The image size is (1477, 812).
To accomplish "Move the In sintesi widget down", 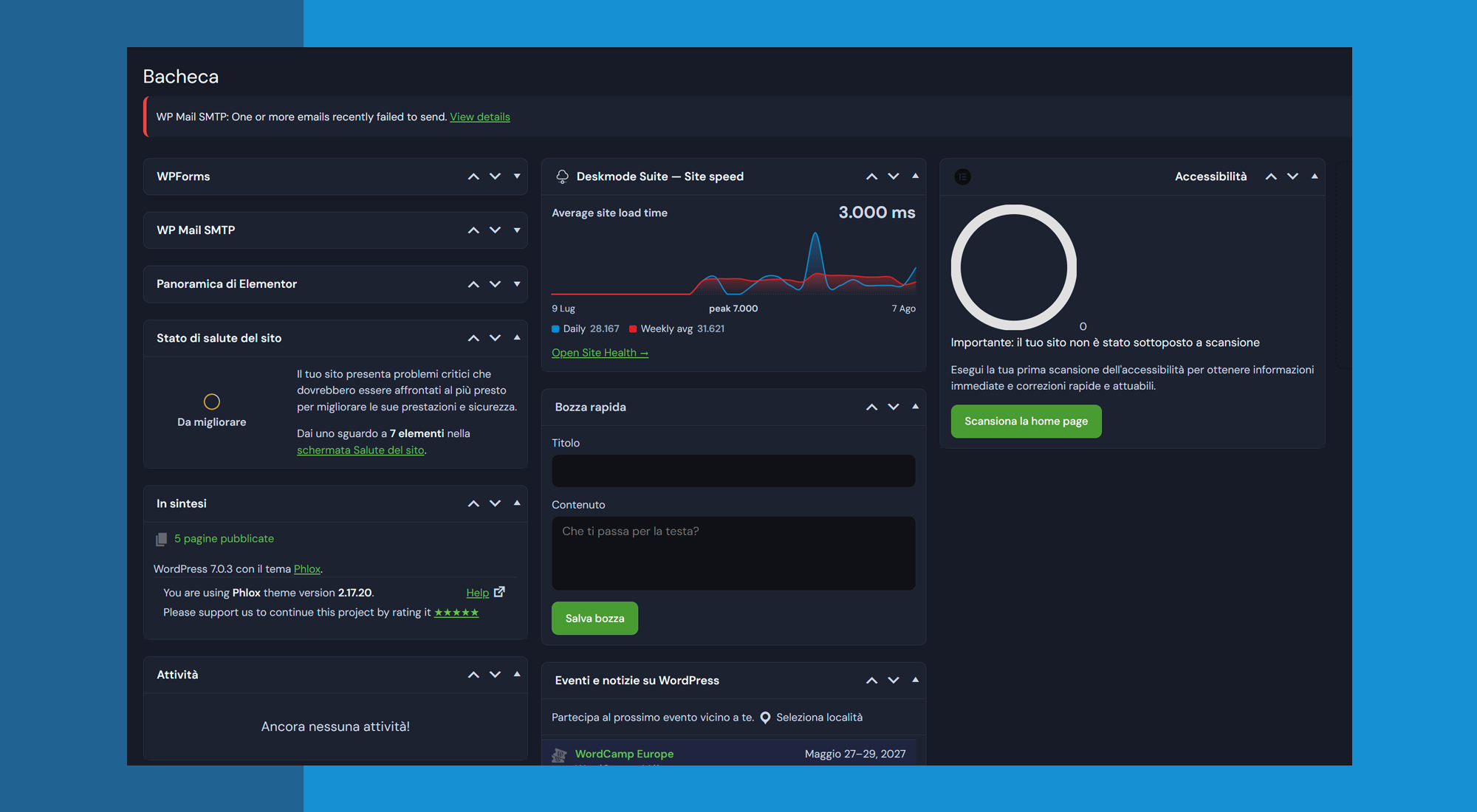I will (x=496, y=503).
